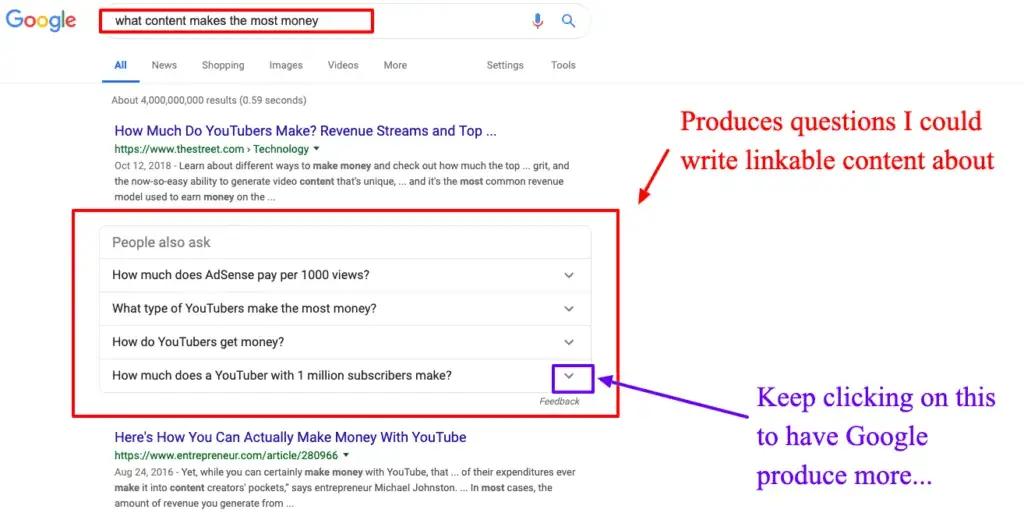Expand 'What type of YouTubers make the most money?'
Screen dimensions: 1024x527
tap(345, 309)
